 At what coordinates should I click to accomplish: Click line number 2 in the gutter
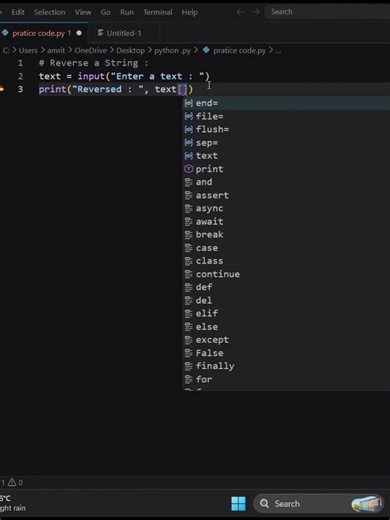(x=20, y=76)
